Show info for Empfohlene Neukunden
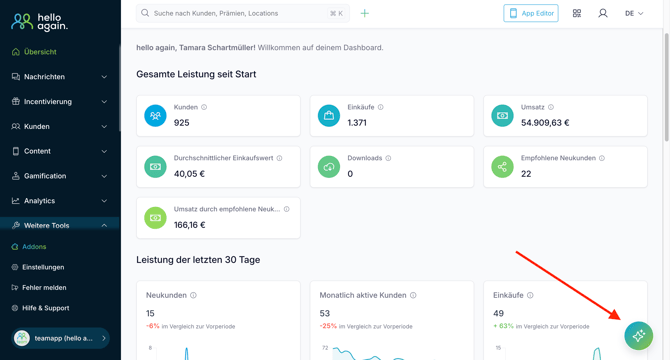The height and width of the screenshot is (360, 670). pos(602,158)
